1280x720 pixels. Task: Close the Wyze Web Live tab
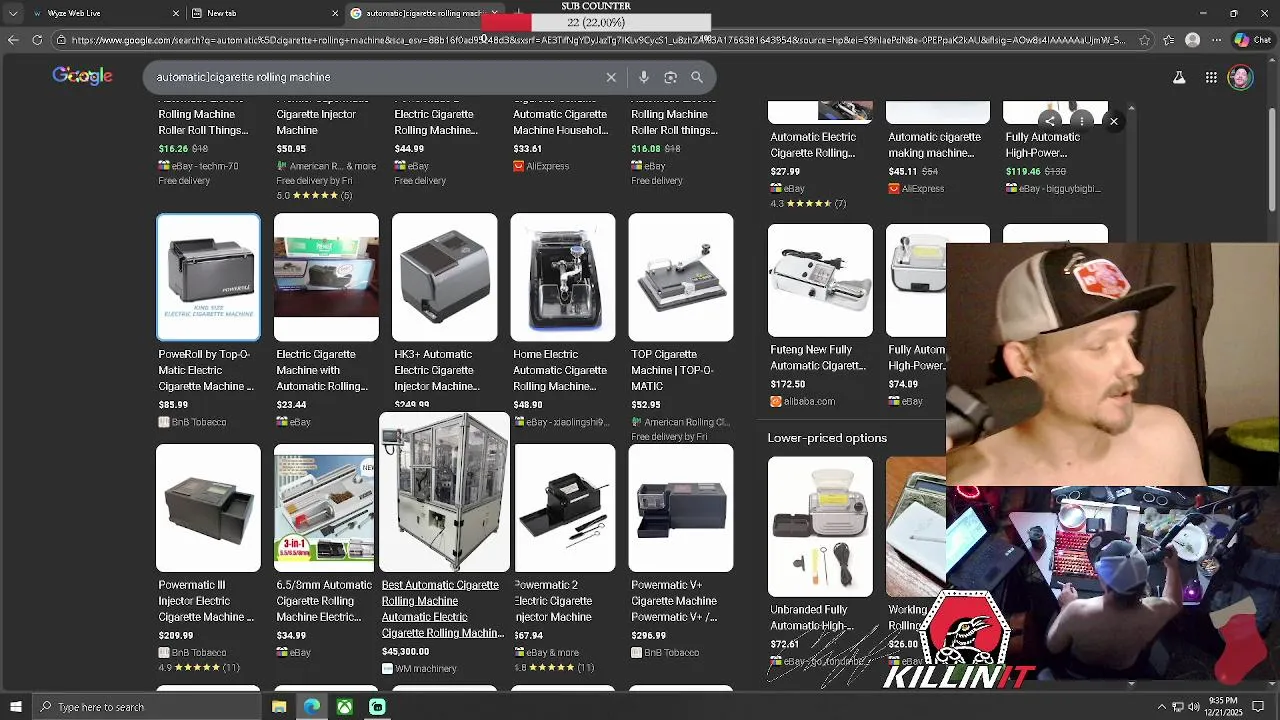176,13
